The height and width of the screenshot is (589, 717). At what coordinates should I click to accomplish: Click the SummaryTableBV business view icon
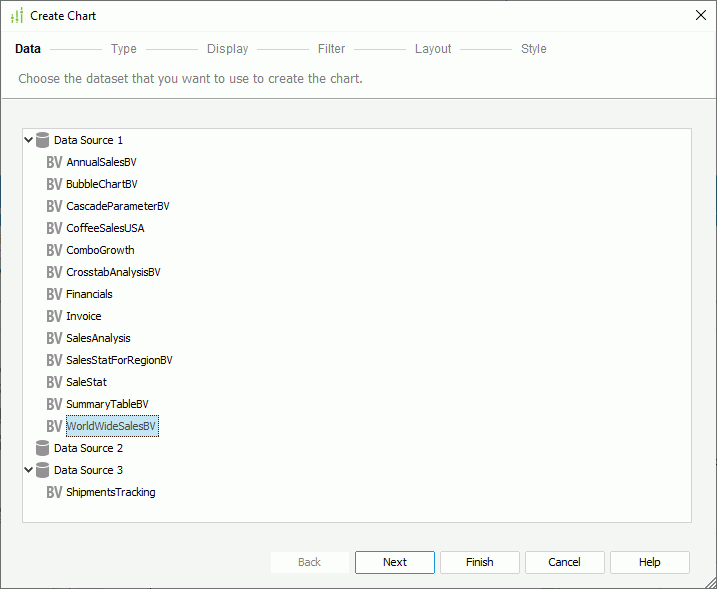pyautogui.click(x=54, y=404)
